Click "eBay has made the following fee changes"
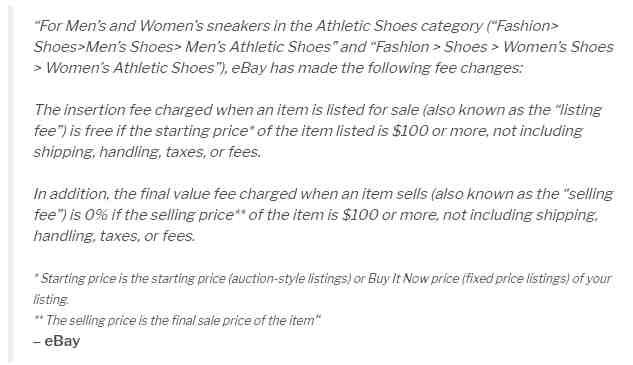 (376, 68)
